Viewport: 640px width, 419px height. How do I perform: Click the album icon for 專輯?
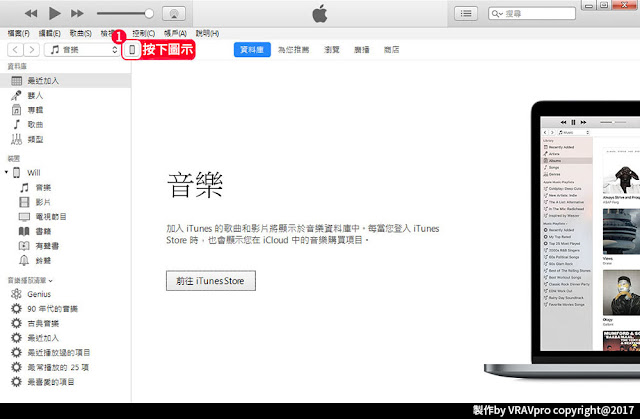(16, 110)
